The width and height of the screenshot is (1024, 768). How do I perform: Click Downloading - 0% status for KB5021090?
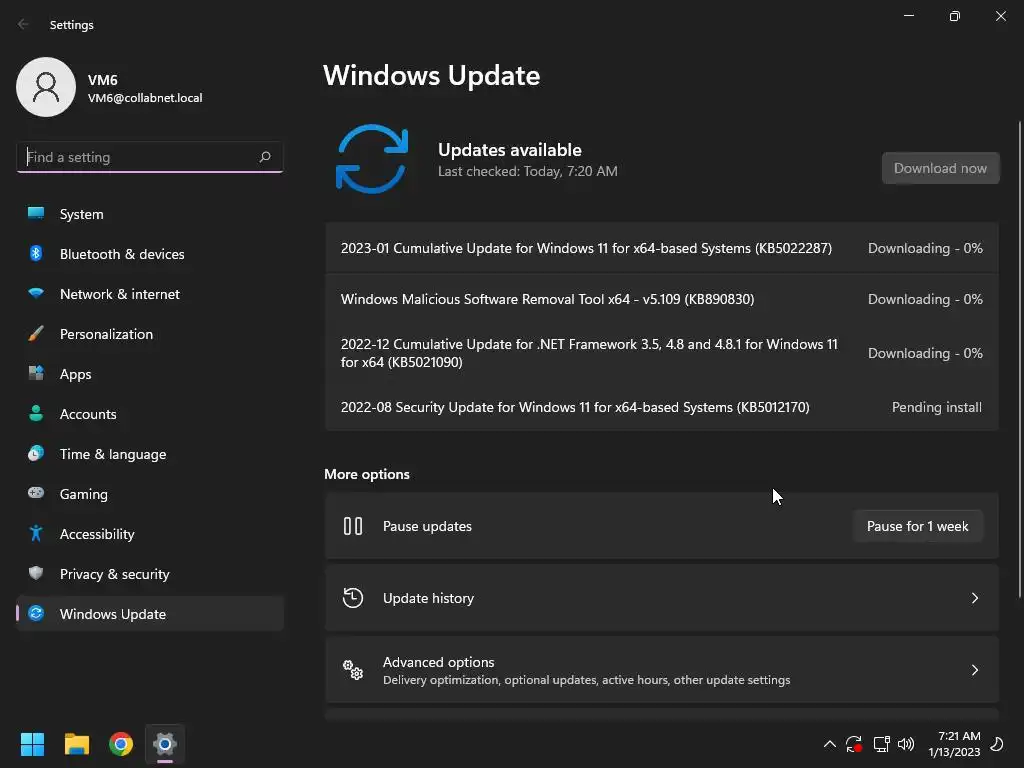(x=925, y=353)
